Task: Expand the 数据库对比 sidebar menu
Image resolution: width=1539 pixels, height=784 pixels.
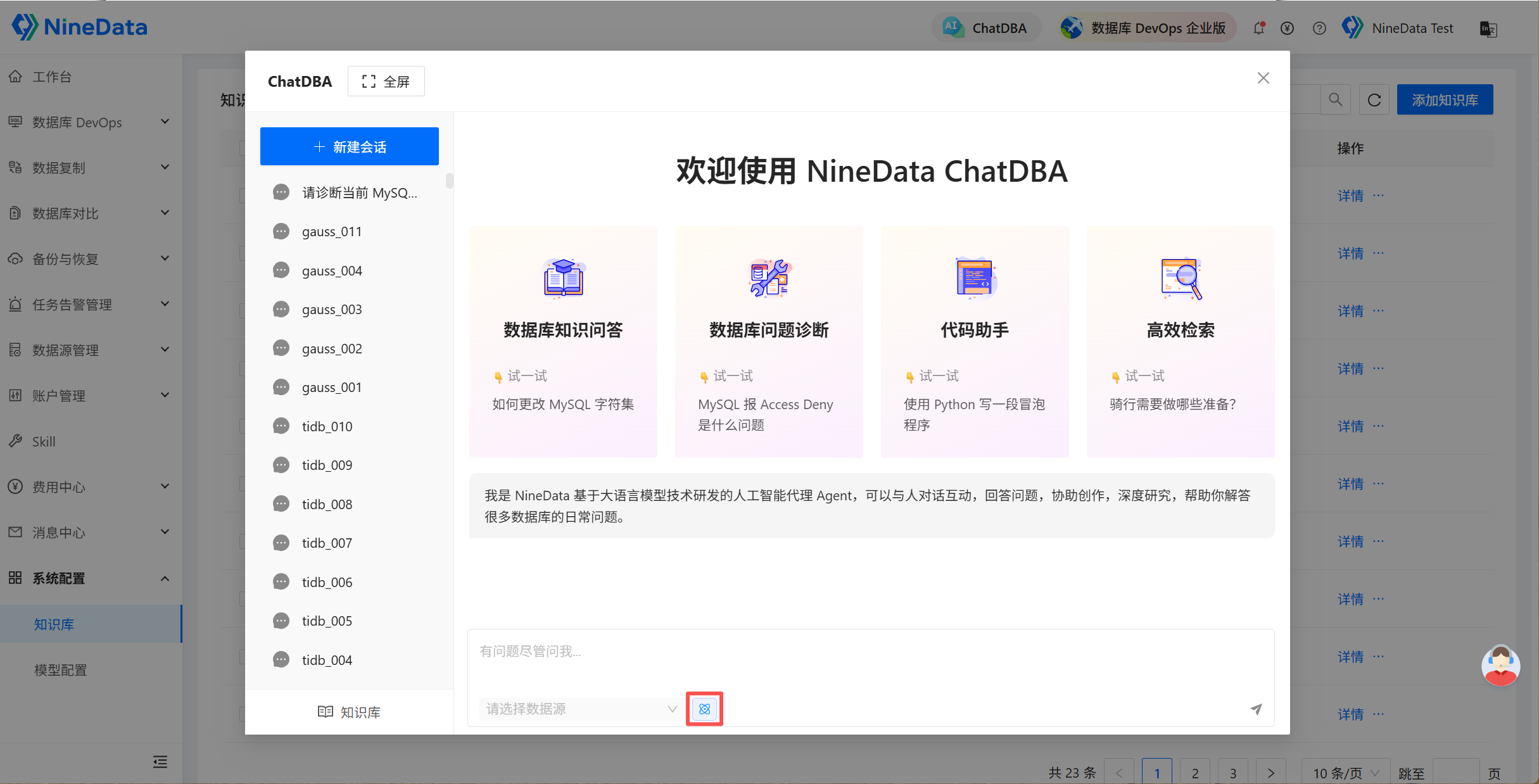Action: pos(91,213)
